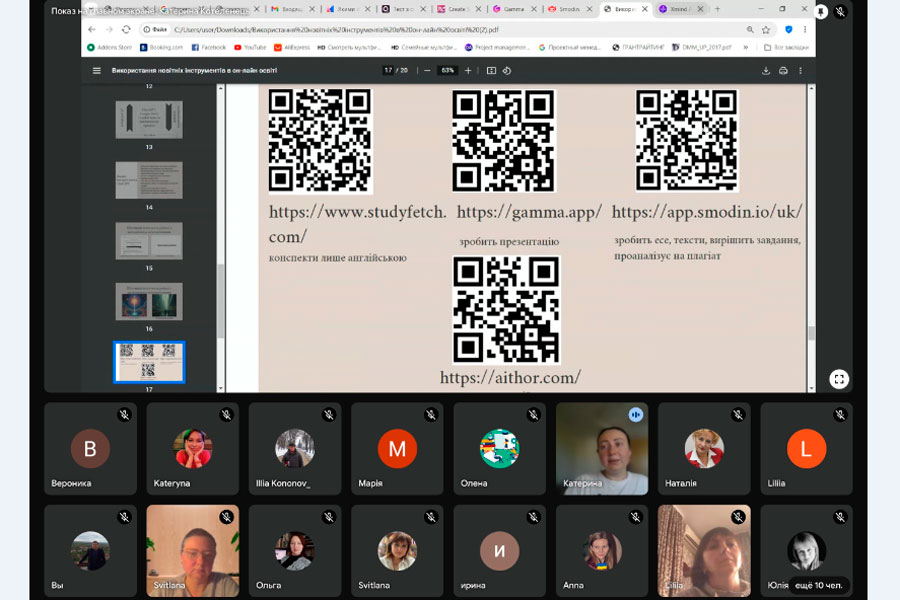This screenshot has height=600, width=900.
Task: Select Наталія's participant tile
Action: tap(704, 448)
